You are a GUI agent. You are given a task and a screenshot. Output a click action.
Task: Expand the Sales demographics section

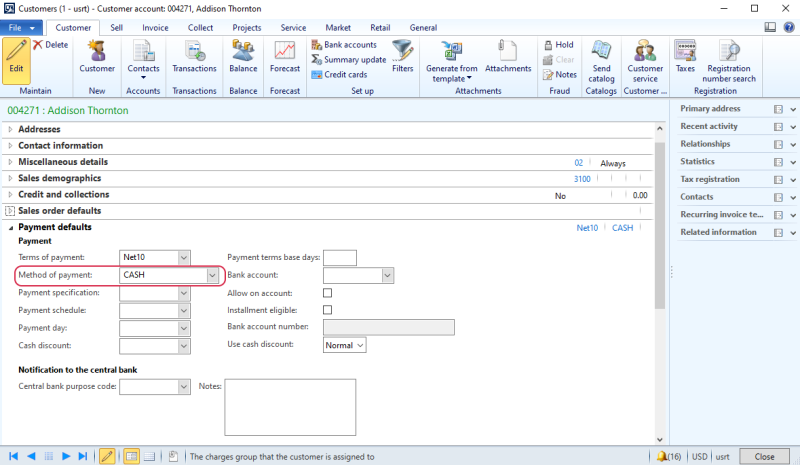pos(10,178)
